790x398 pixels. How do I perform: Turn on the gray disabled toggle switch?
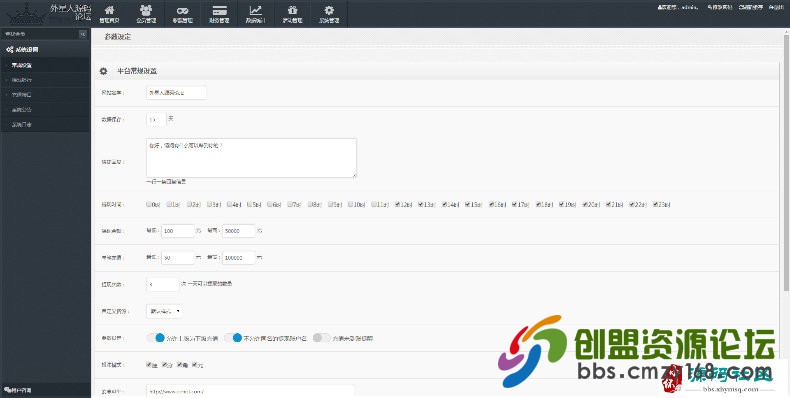click(x=321, y=338)
